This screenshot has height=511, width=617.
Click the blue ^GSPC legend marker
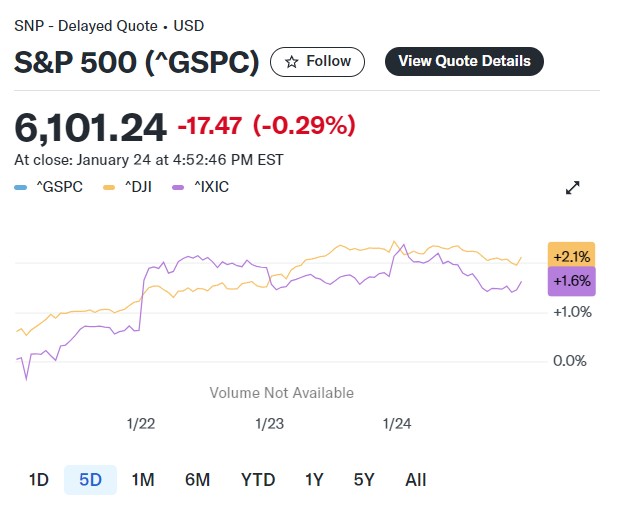[22, 187]
